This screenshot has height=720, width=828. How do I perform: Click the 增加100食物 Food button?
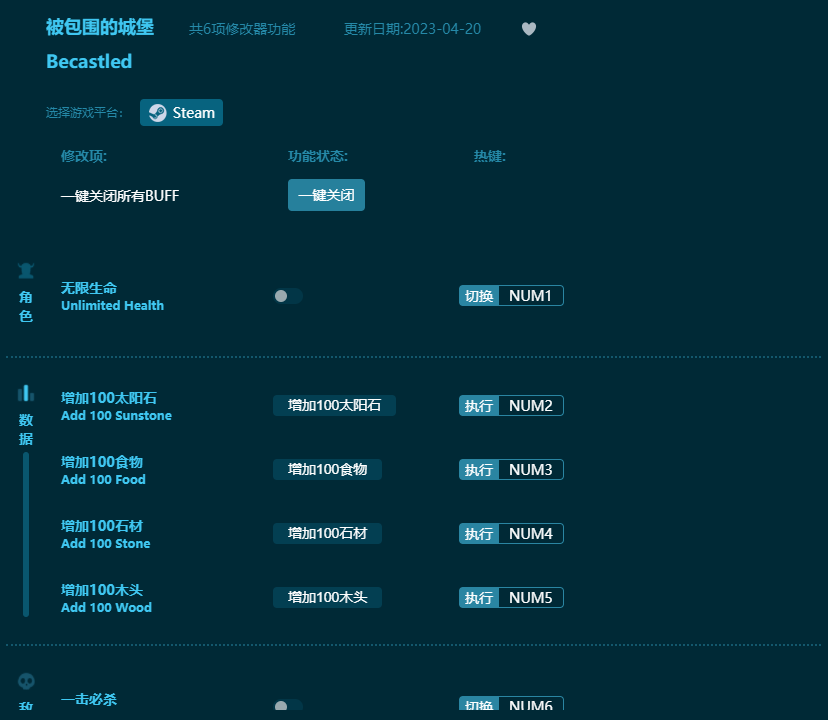327,469
